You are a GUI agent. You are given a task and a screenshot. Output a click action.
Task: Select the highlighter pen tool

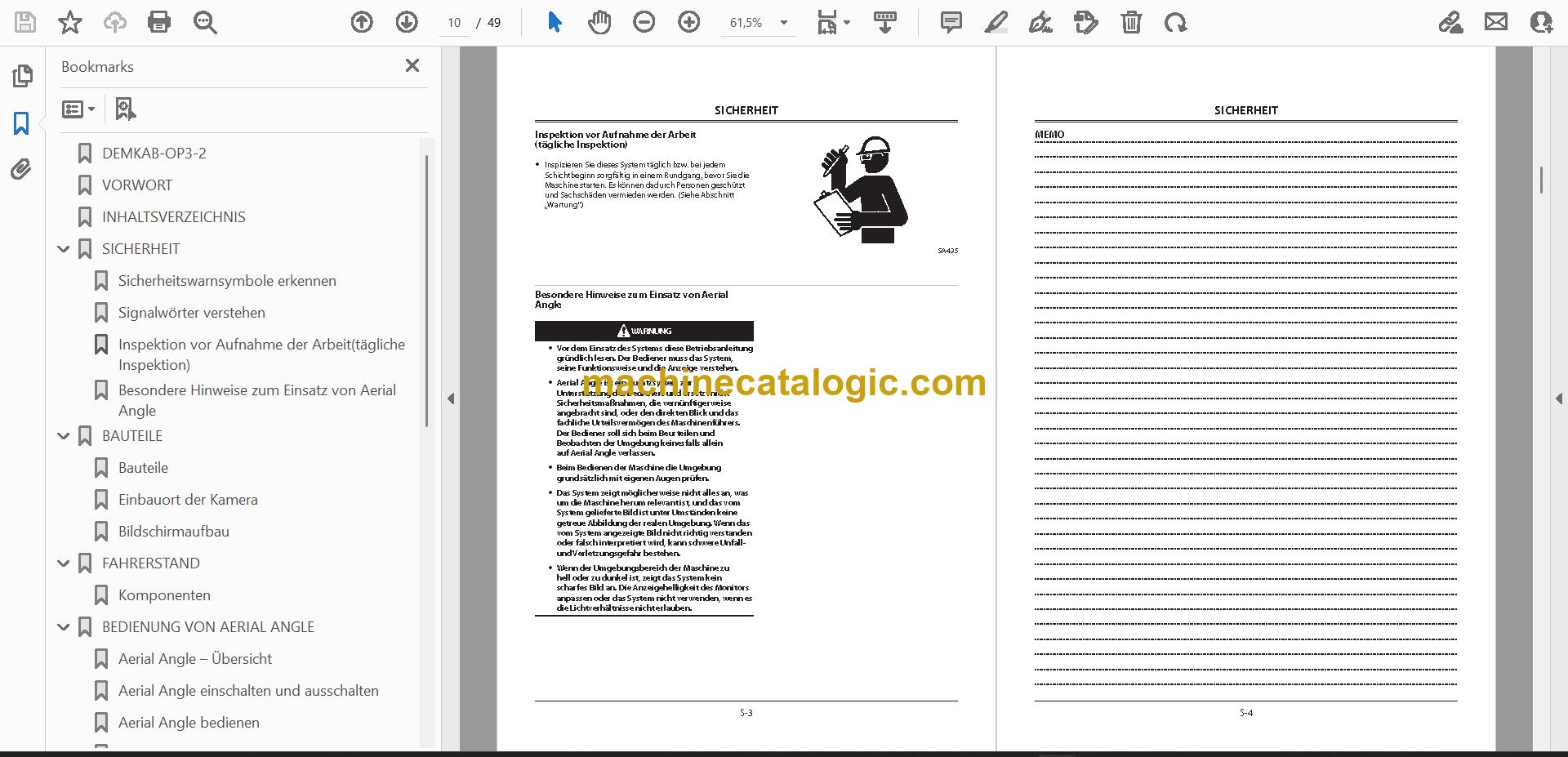(x=996, y=23)
